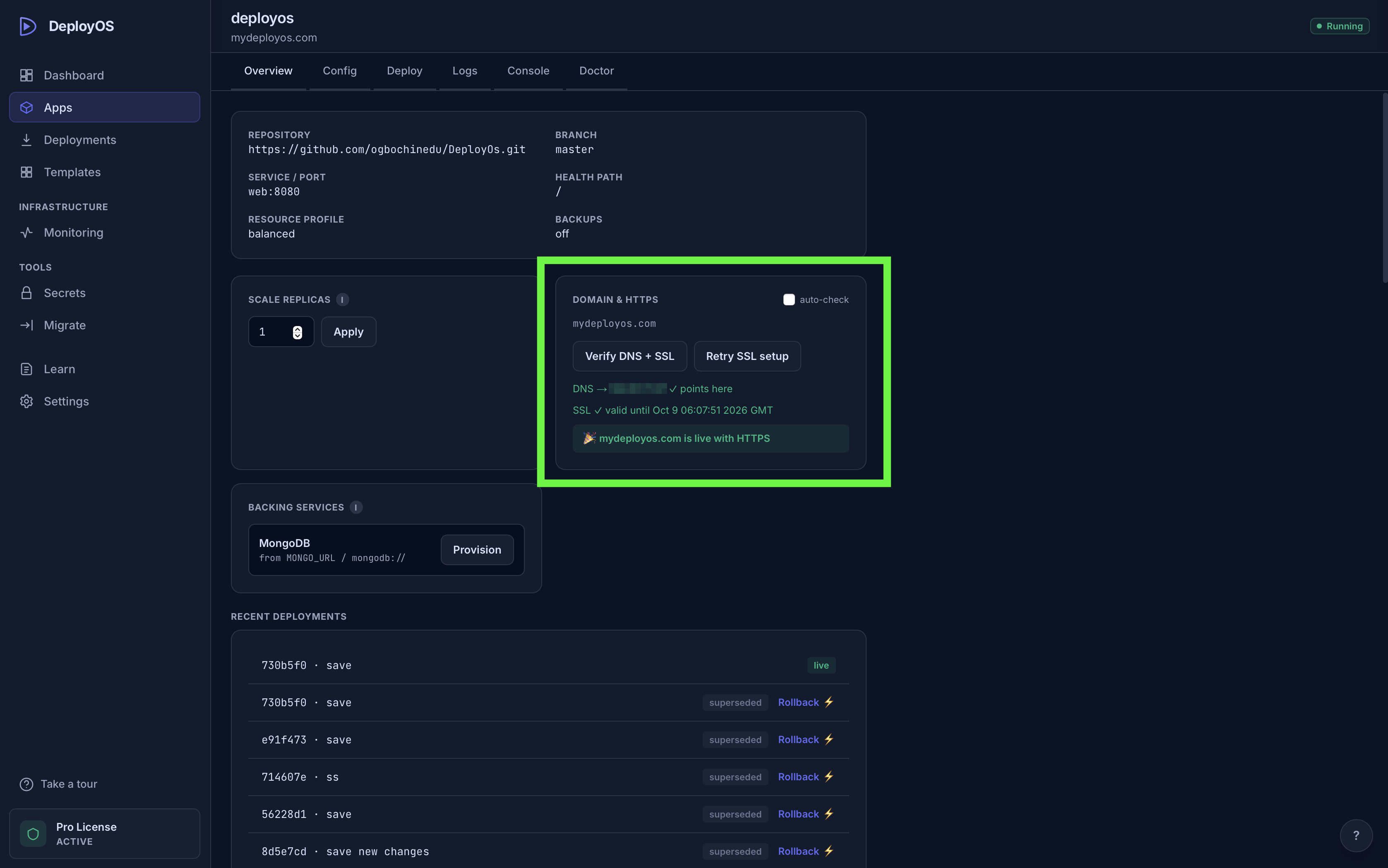The height and width of the screenshot is (868, 1388).
Task: Open Settings in sidebar
Action: point(105,401)
